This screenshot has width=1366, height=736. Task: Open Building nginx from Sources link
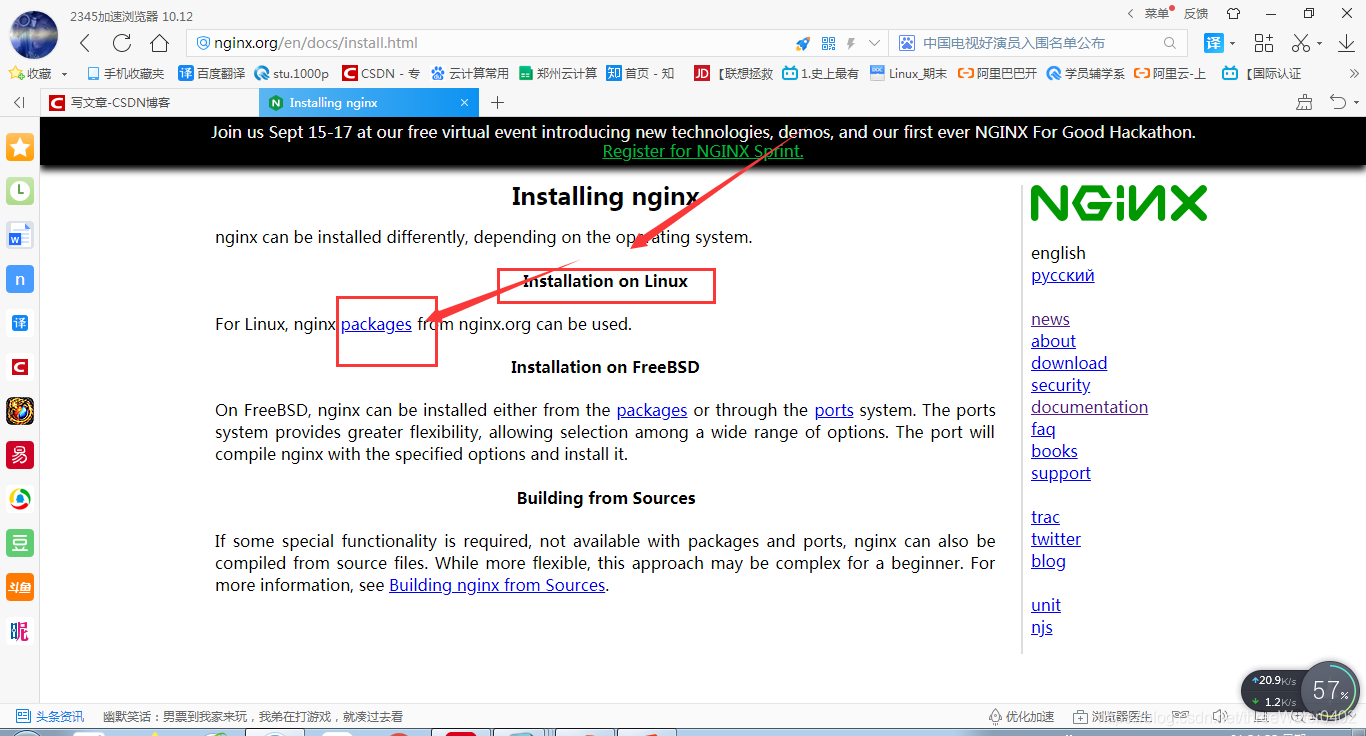tap(497, 585)
